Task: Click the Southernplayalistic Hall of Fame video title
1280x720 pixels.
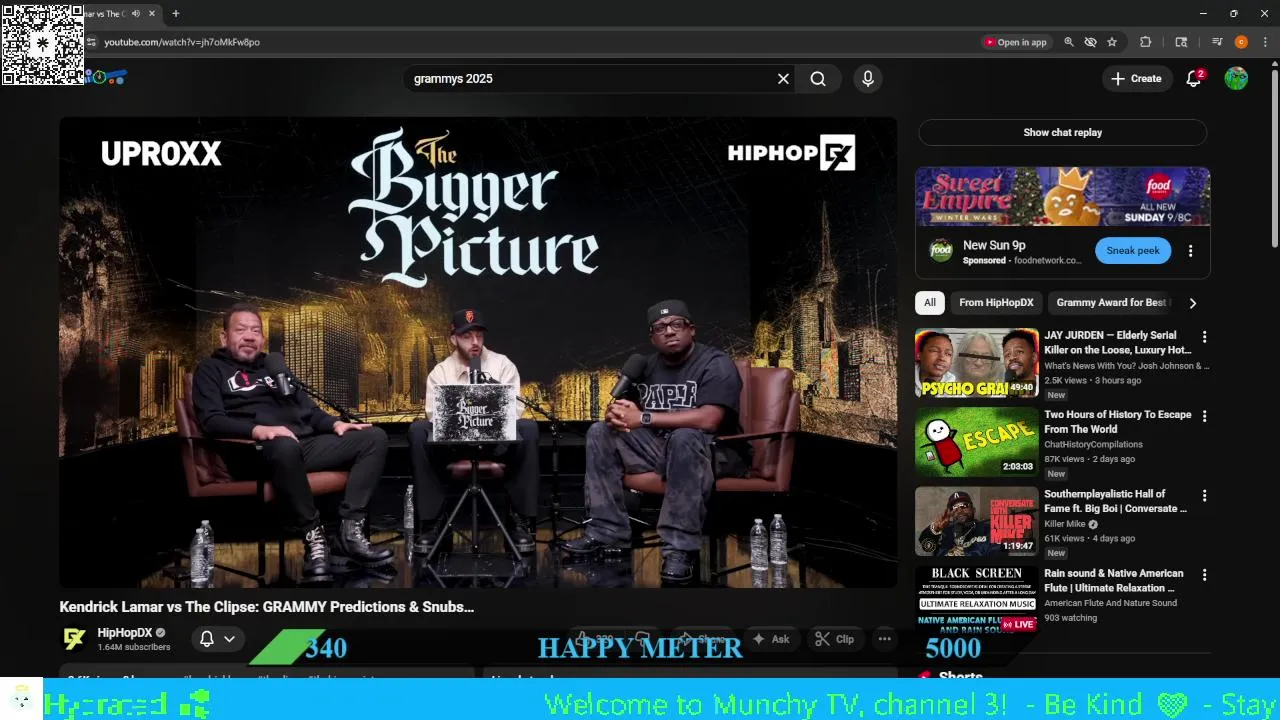Action: click(1117, 501)
